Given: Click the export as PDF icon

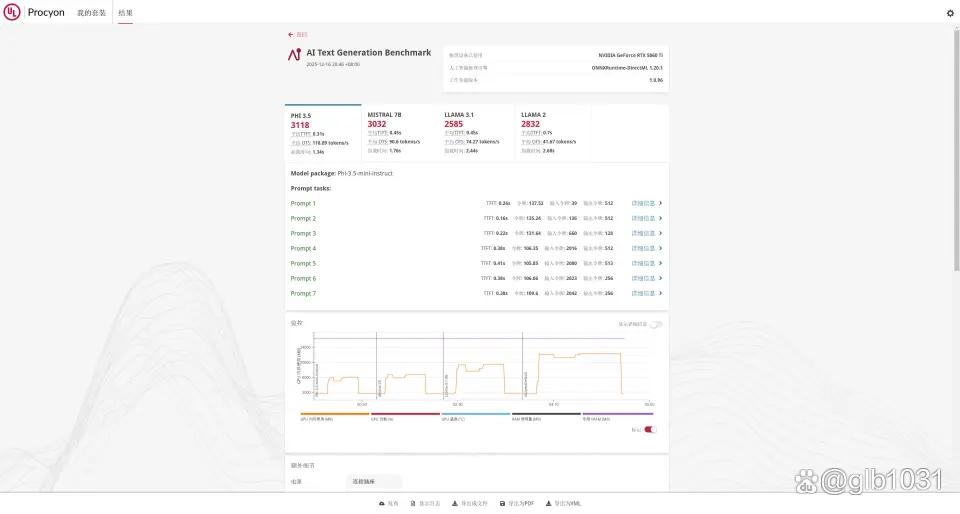Looking at the screenshot, I should click(x=503, y=504).
